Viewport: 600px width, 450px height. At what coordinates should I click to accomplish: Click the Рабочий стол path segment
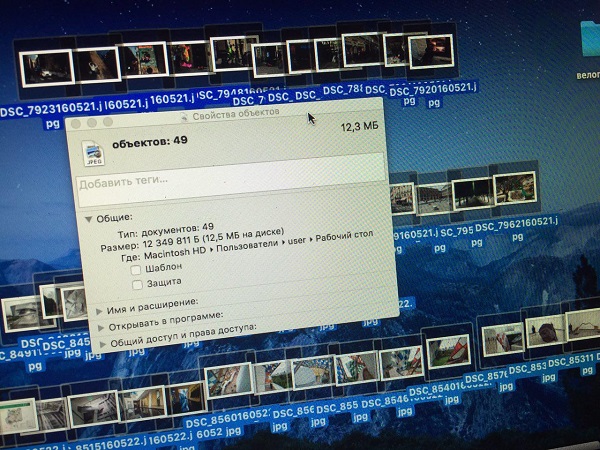coord(344,235)
